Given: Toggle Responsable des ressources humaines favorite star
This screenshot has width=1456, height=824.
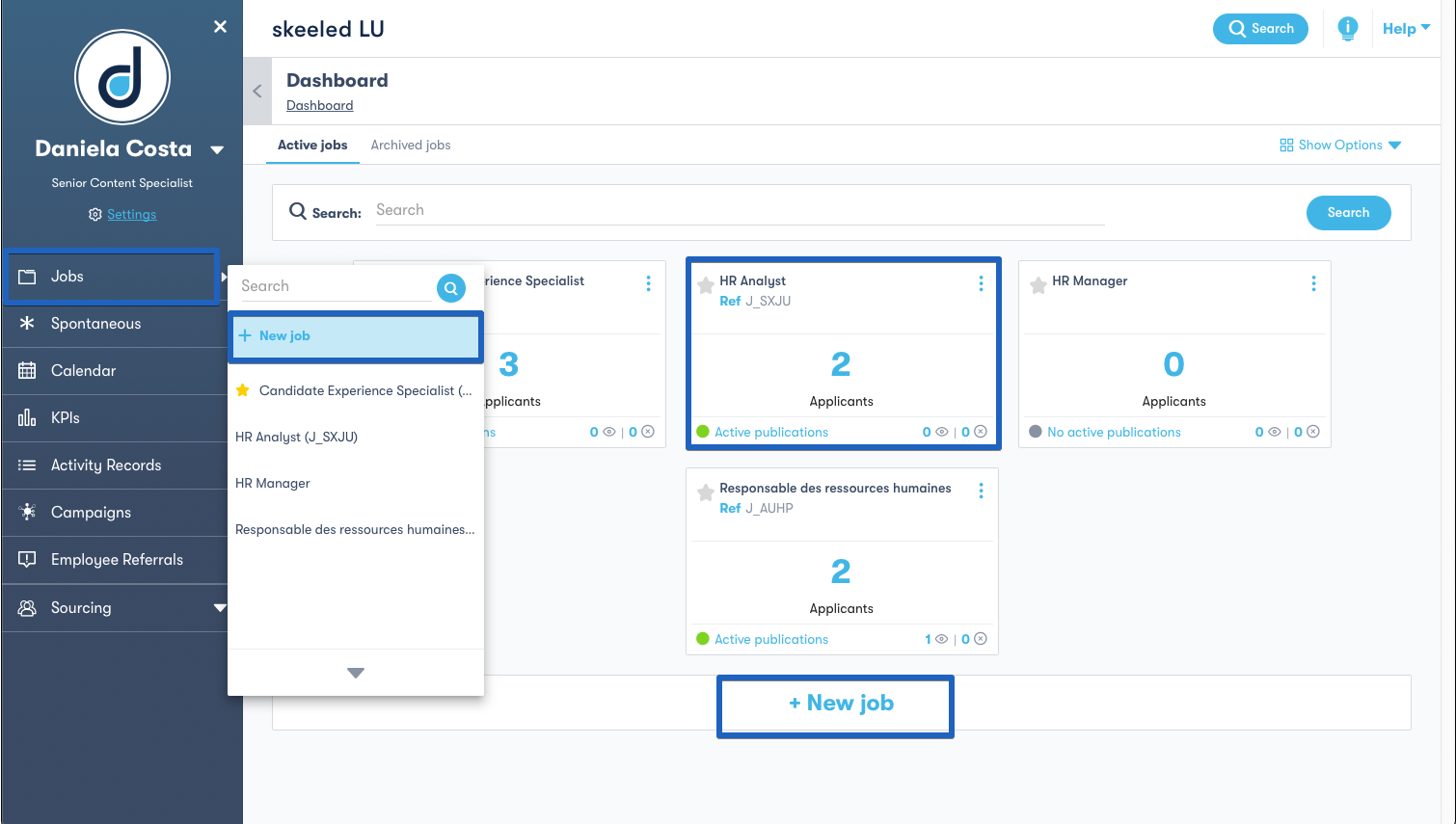Looking at the screenshot, I should coord(706,492).
